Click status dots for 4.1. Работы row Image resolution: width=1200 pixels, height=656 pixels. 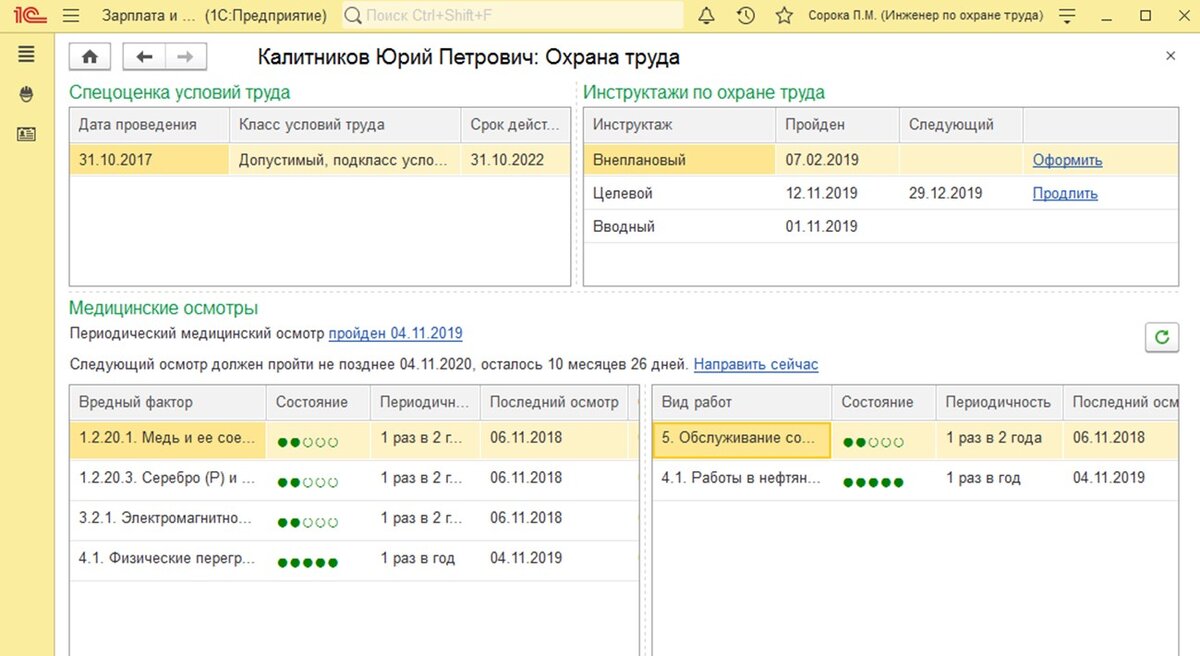874,482
